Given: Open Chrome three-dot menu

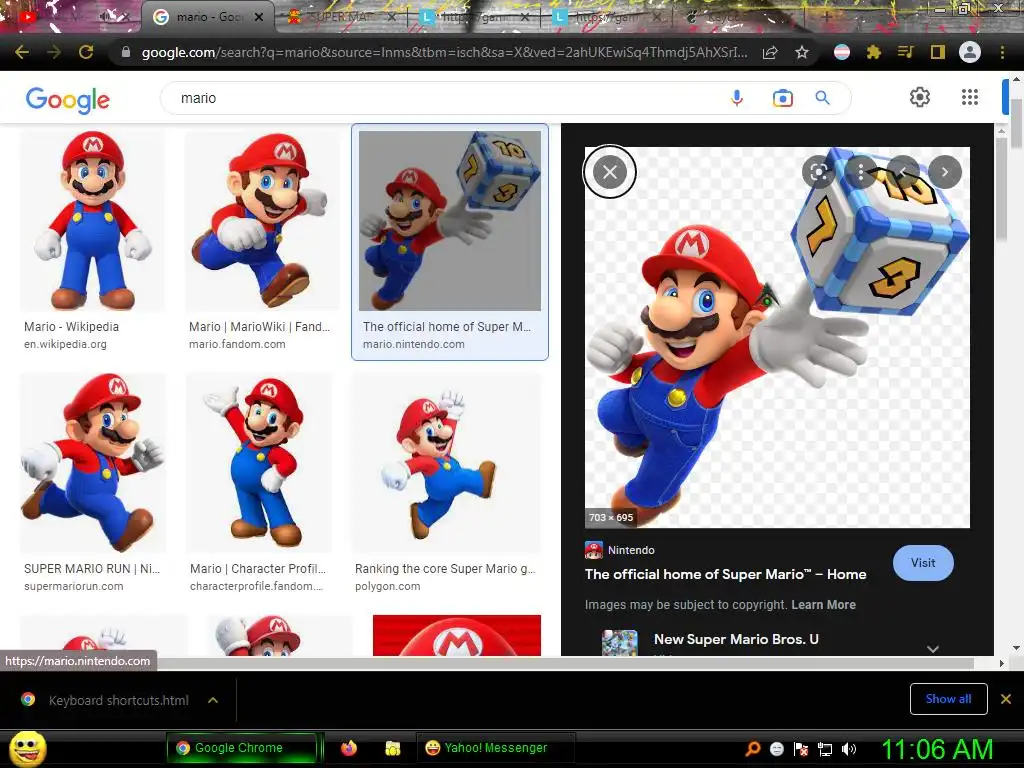Looking at the screenshot, I should click(1002, 52).
